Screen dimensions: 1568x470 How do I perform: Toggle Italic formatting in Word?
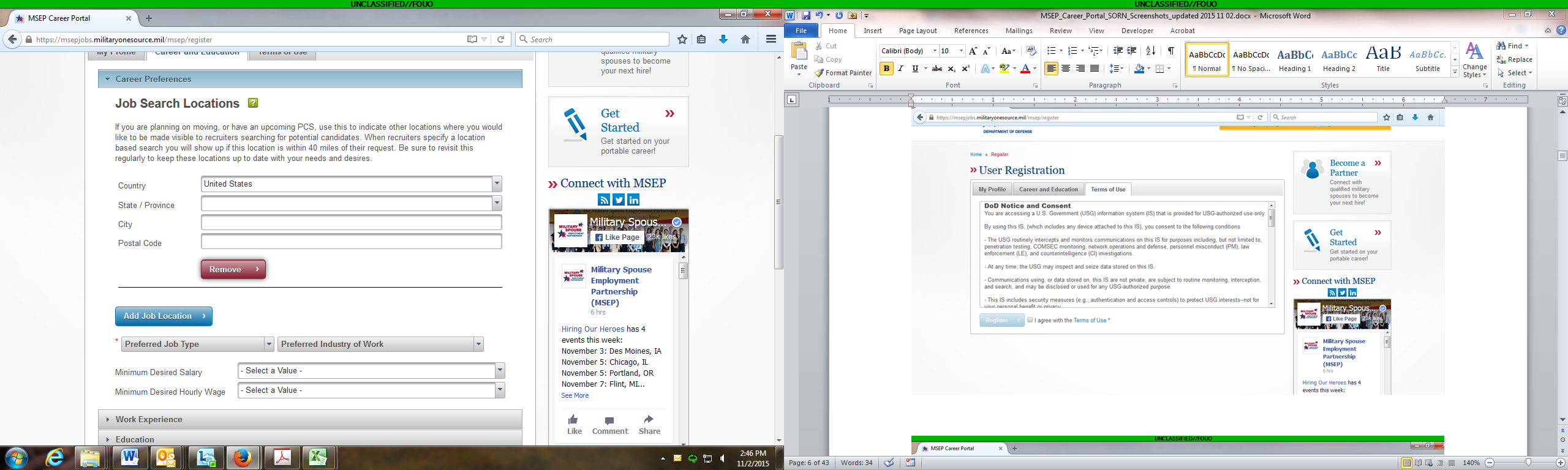900,69
